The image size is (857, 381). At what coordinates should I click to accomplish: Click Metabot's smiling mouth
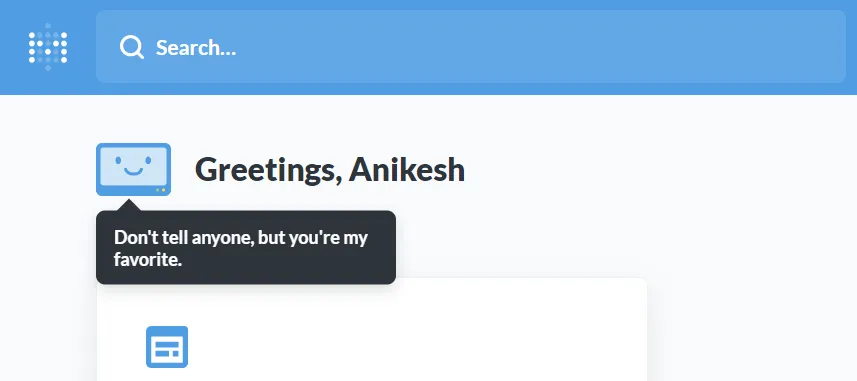tap(133, 172)
